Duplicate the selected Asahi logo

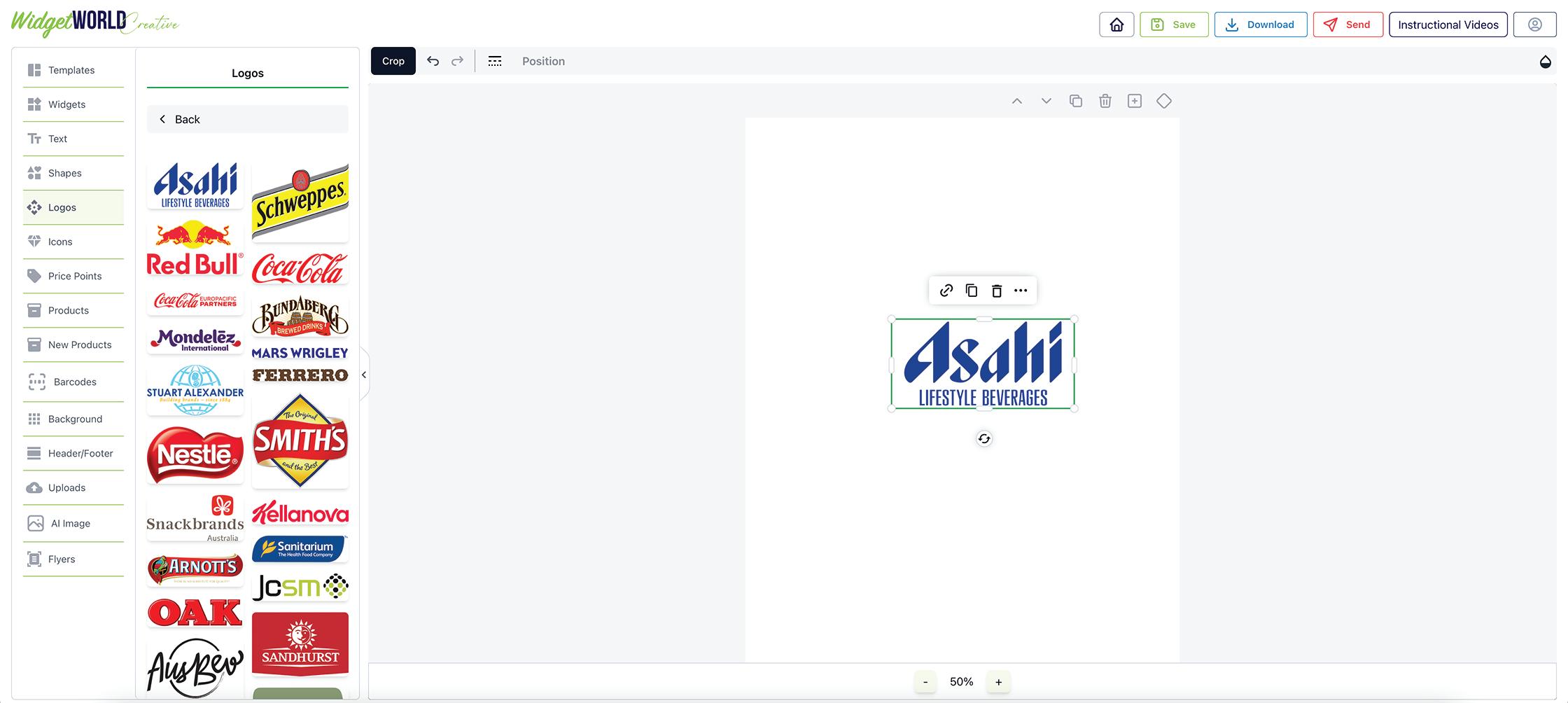click(x=972, y=291)
